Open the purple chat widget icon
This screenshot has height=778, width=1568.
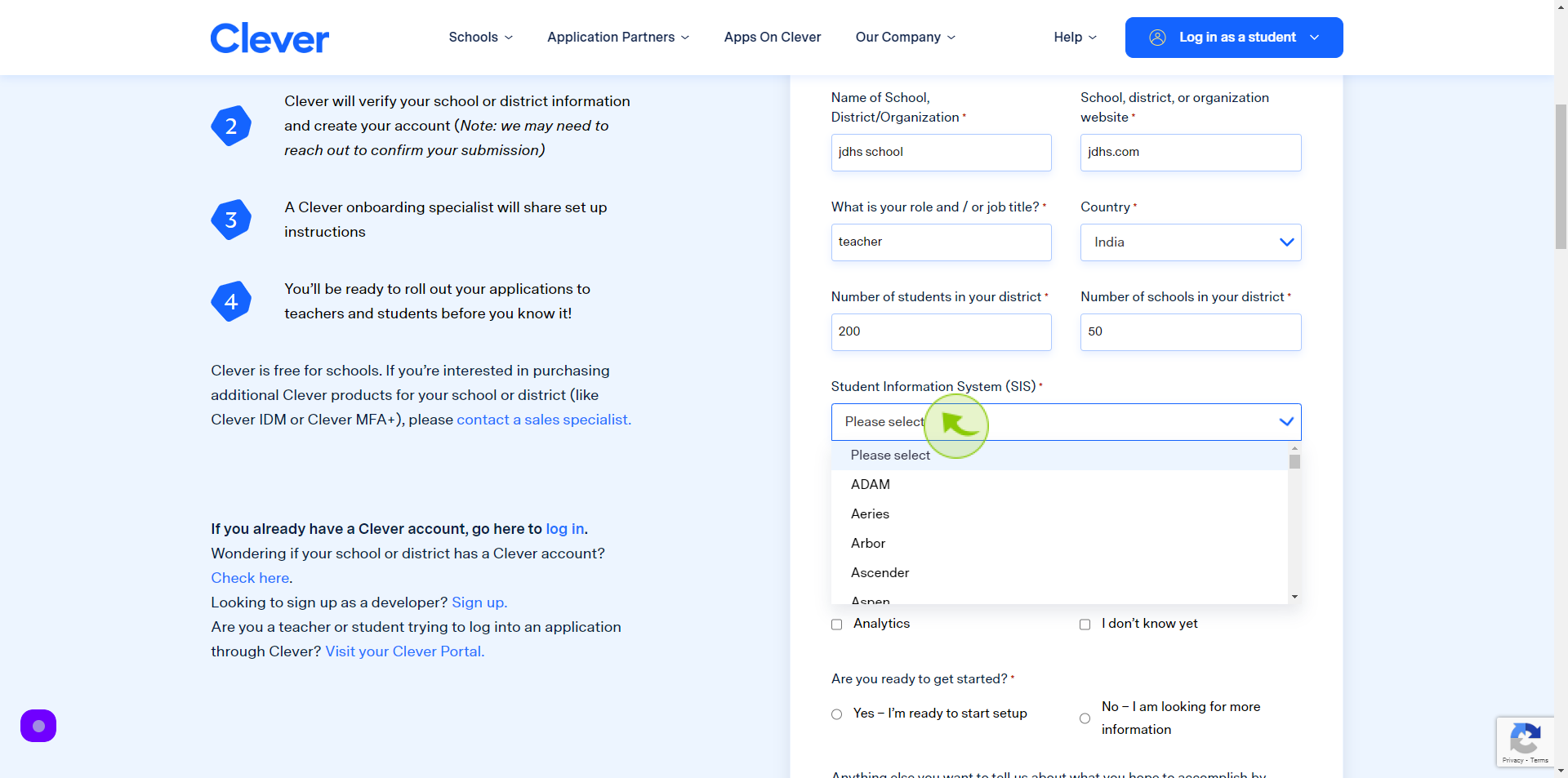click(38, 726)
